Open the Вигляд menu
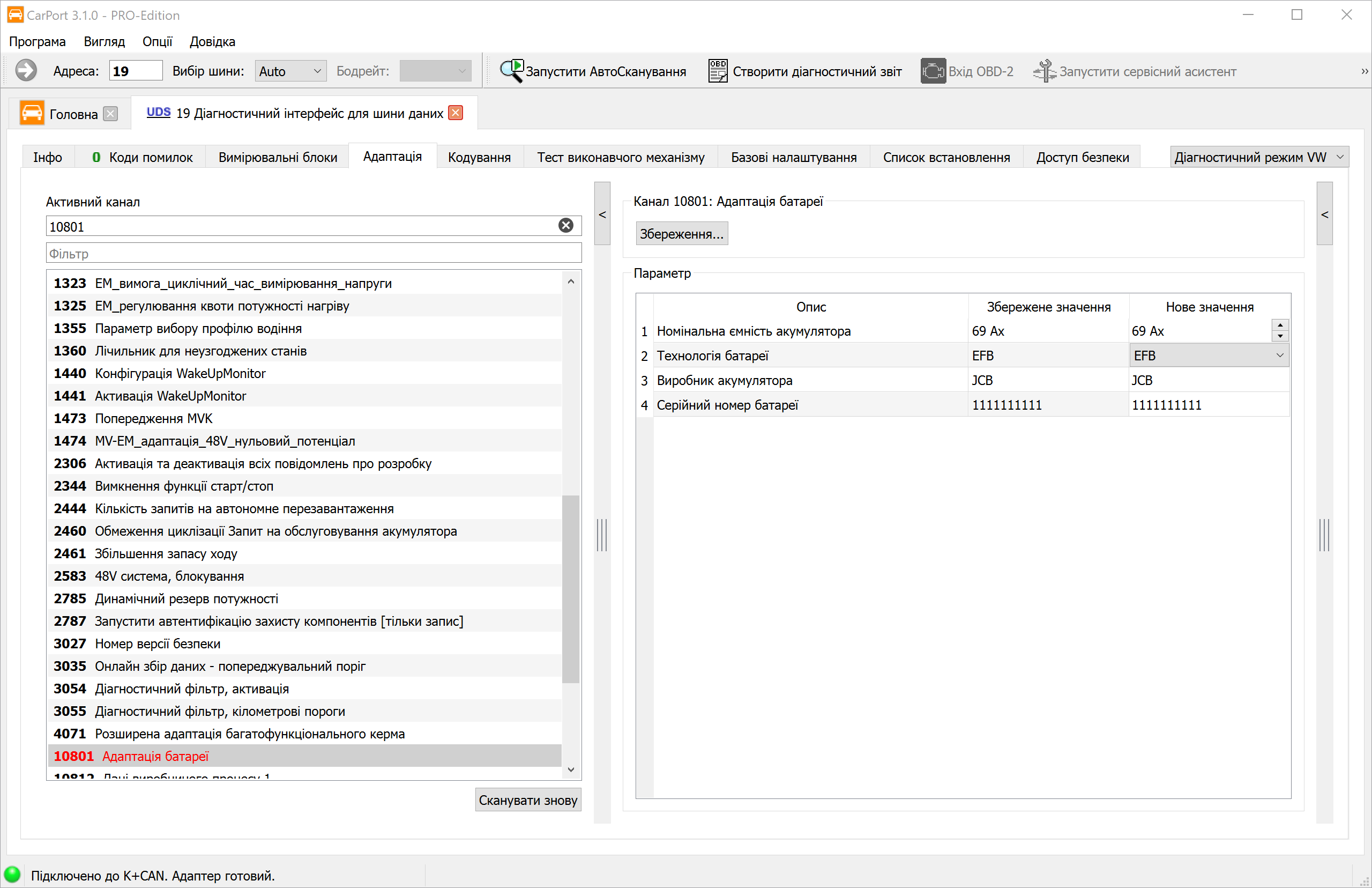The image size is (1372, 888). [x=105, y=41]
